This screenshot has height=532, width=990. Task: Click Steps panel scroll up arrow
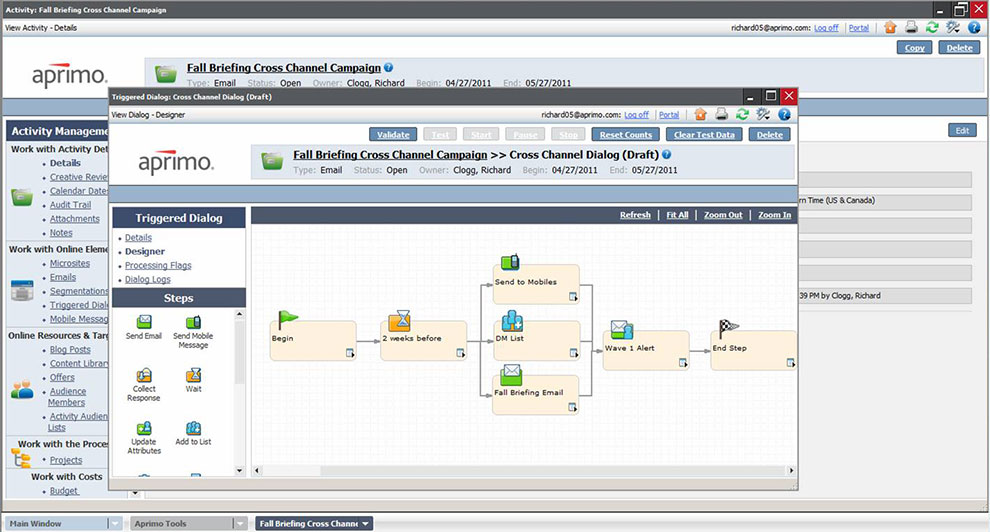[239, 314]
